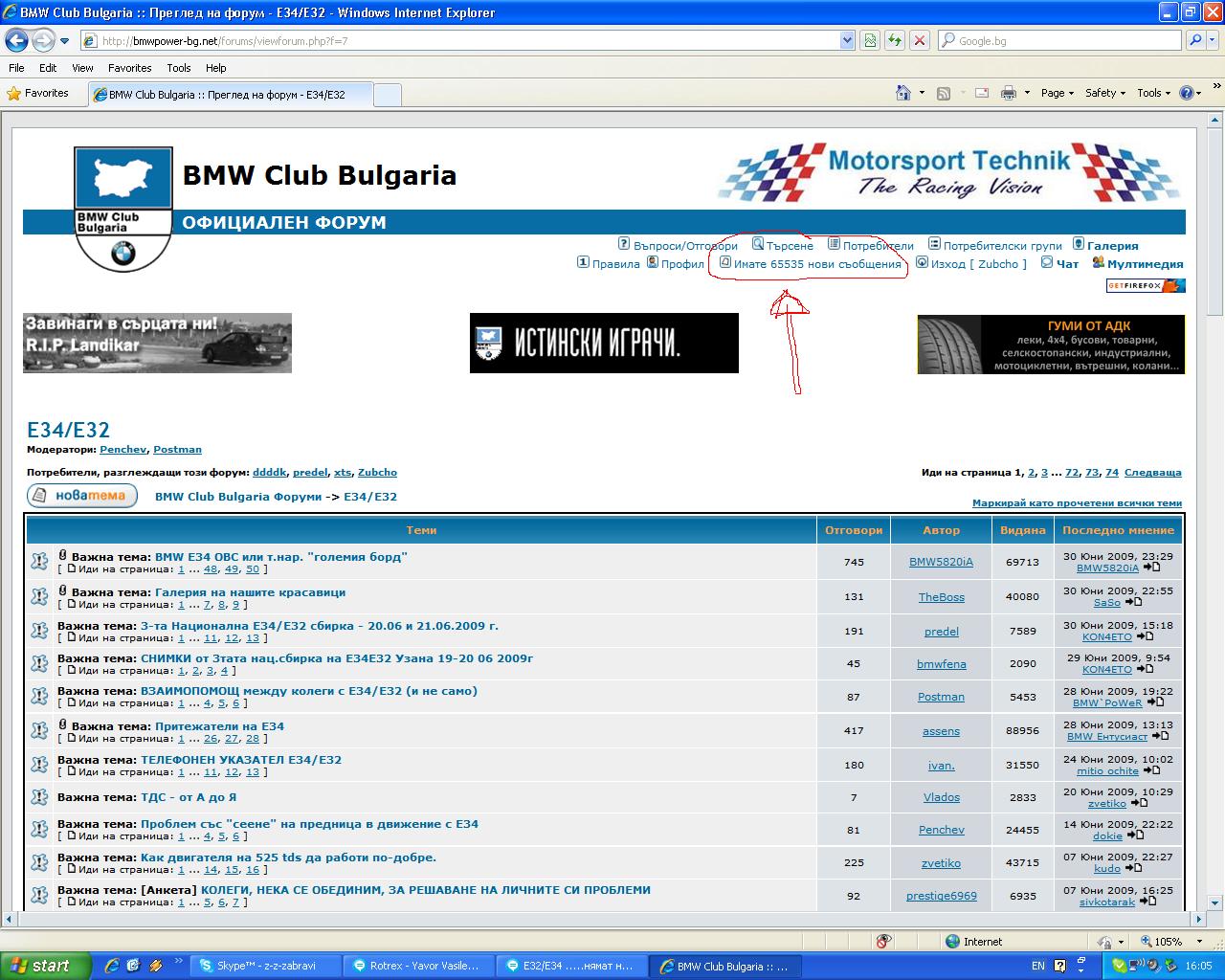Viewport: 1225px width, 980px height.
Task: Click Маркирай като прочетени всички теми
Action: pos(1077,502)
